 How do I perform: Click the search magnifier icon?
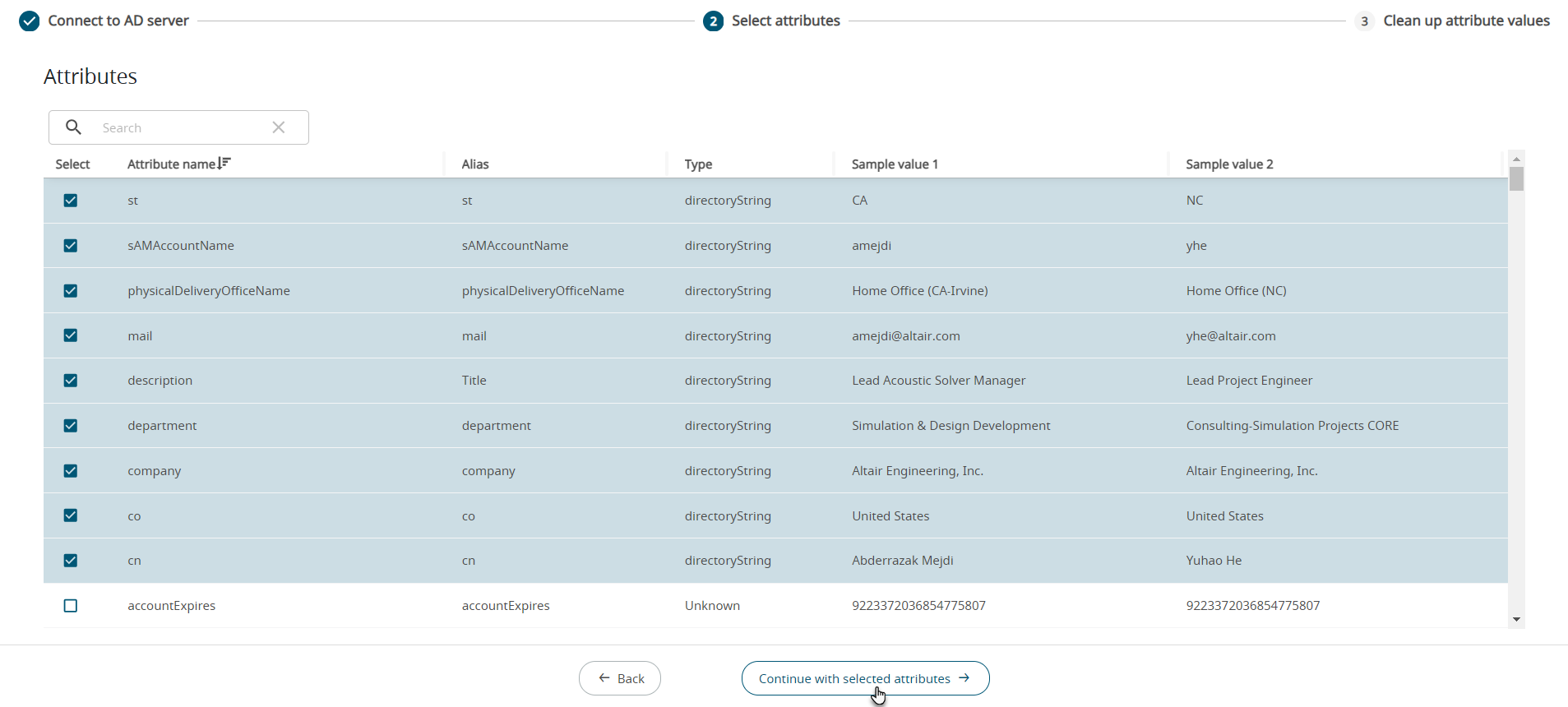click(x=73, y=127)
